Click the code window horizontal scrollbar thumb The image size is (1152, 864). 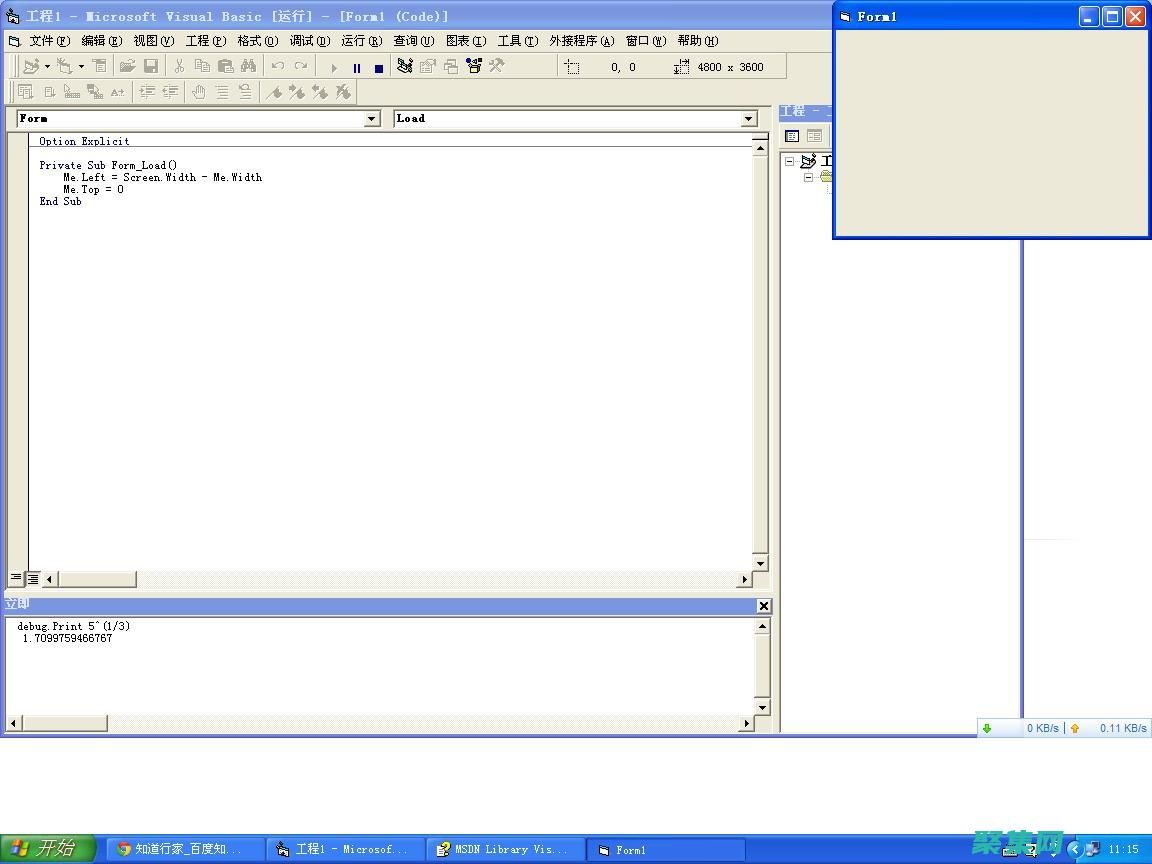[x=97, y=579]
